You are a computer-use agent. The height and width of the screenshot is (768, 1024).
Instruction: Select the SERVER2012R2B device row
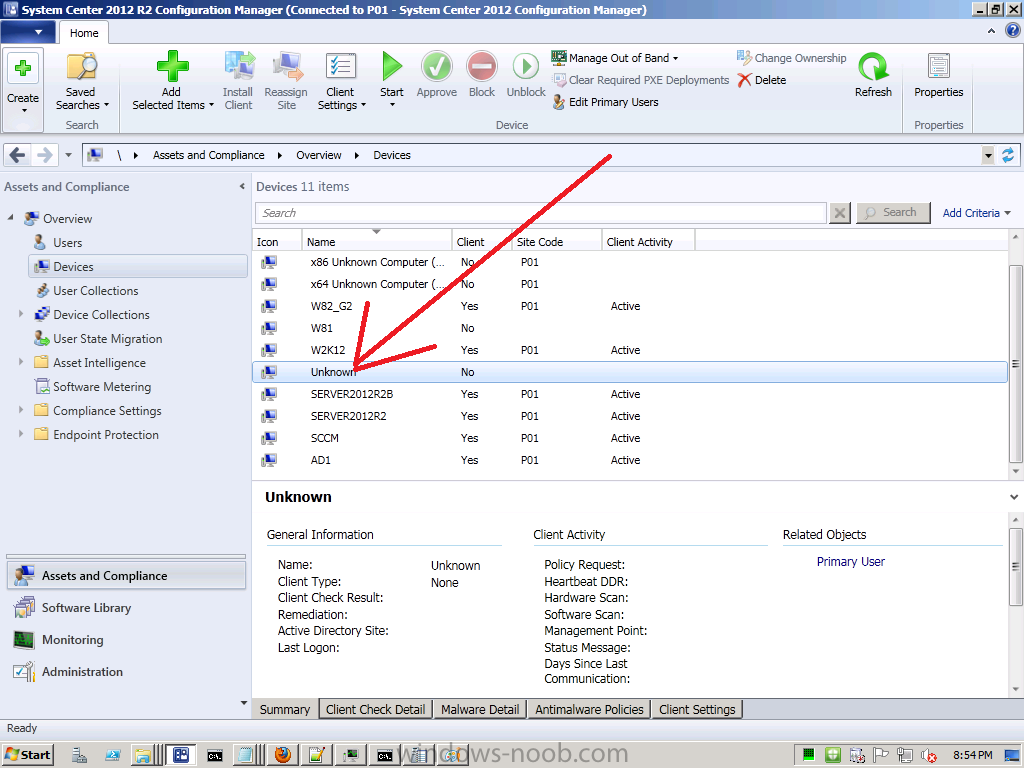tap(630, 394)
